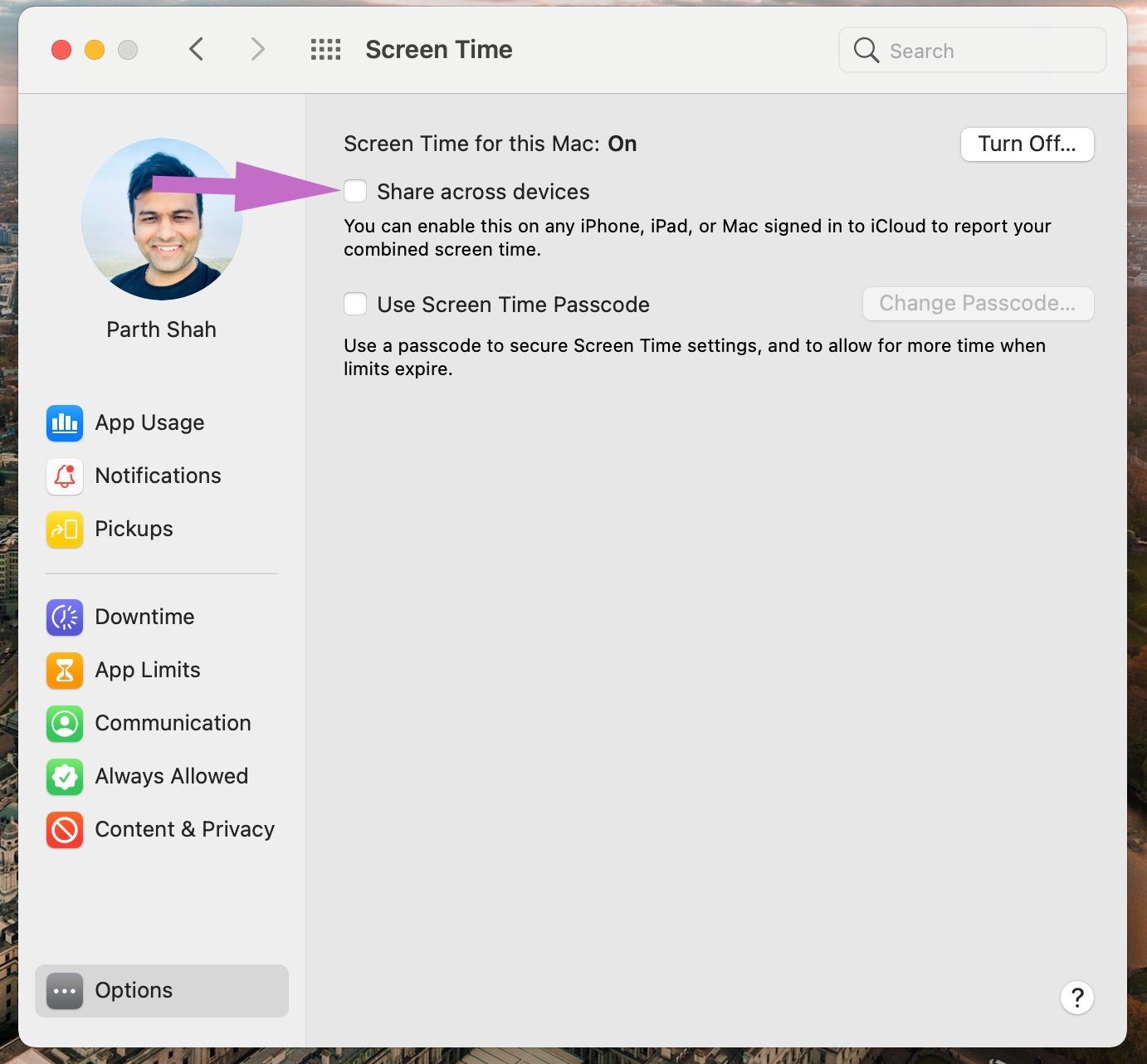Click the yellow Pickups icon
1147x1064 pixels.
(x=65, y=530)
